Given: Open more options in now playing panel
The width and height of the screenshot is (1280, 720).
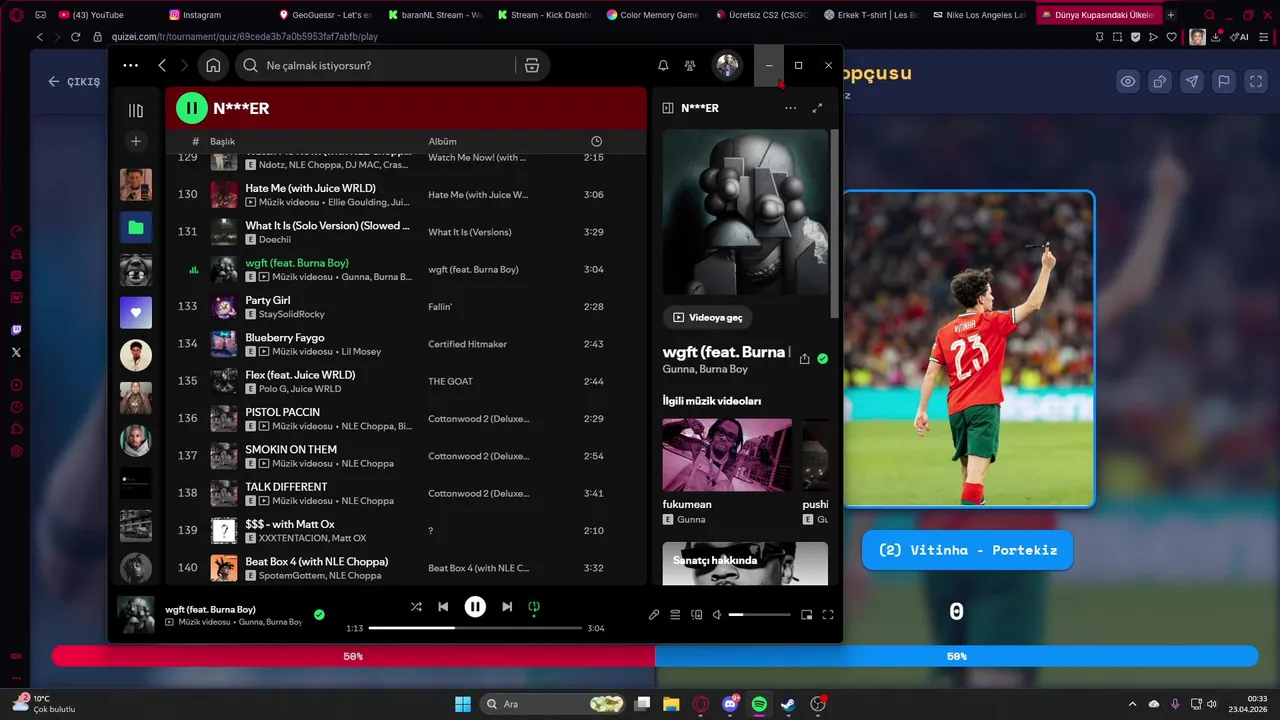Looking at the screenshot, I should pyautogui.click(x=790, y=108).
